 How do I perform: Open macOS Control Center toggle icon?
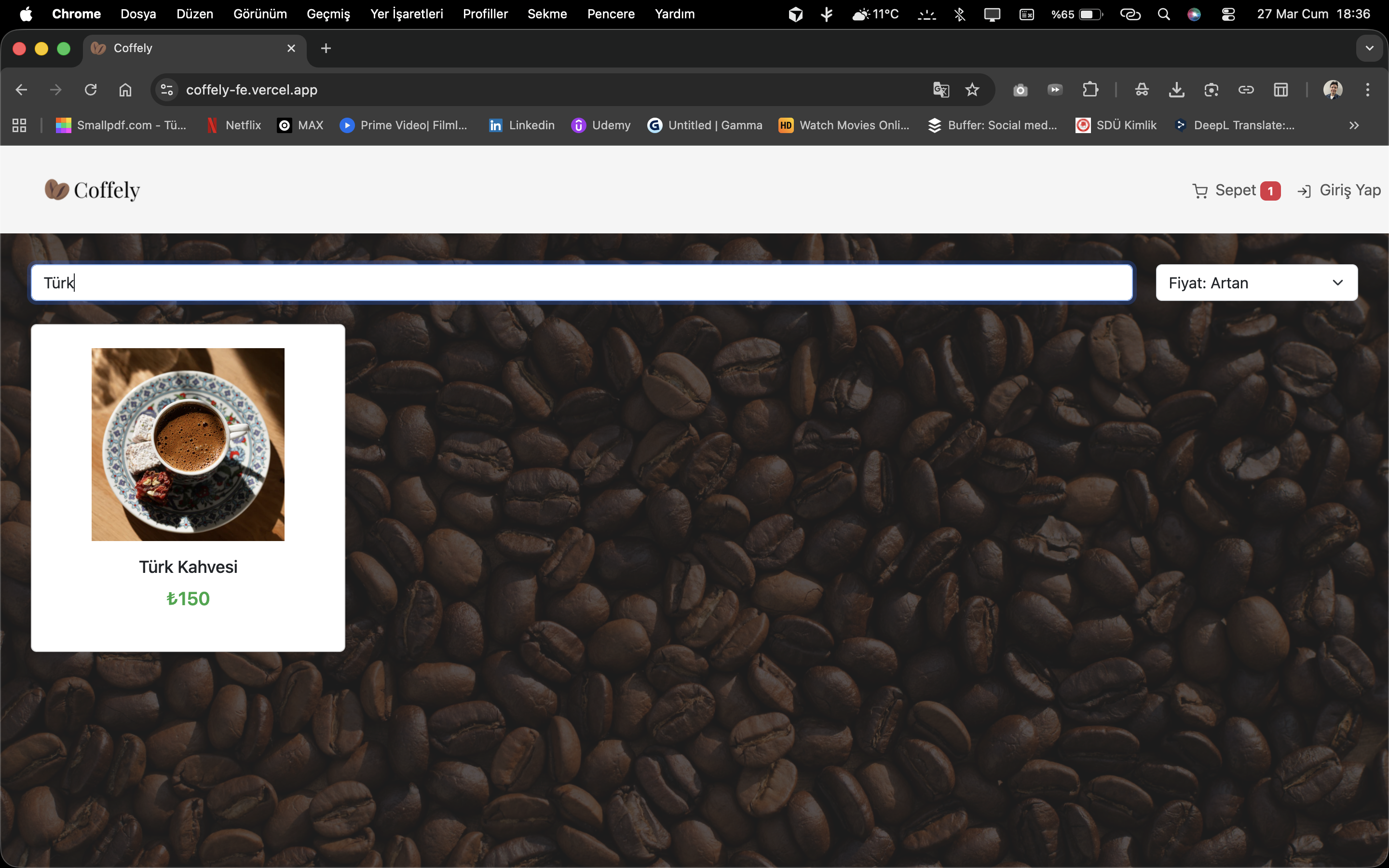tap(1228, 14)
